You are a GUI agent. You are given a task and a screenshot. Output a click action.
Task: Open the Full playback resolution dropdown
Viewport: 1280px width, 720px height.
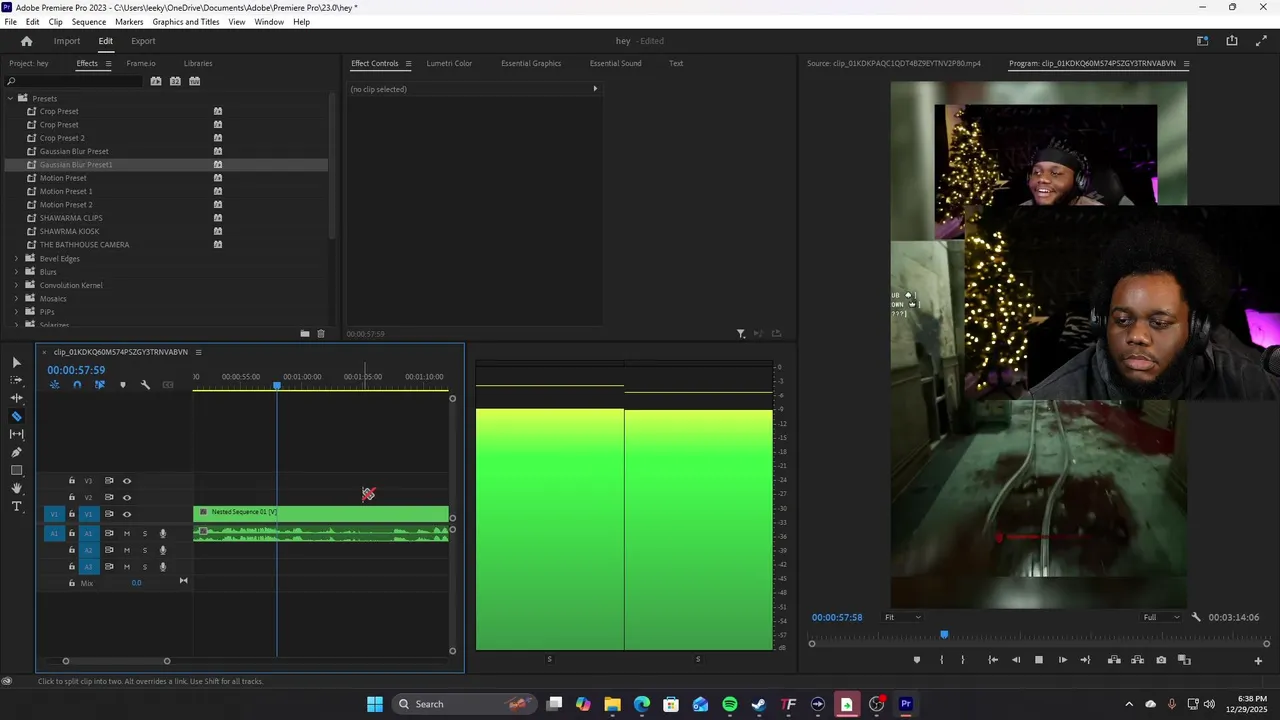pos(1162,617)
